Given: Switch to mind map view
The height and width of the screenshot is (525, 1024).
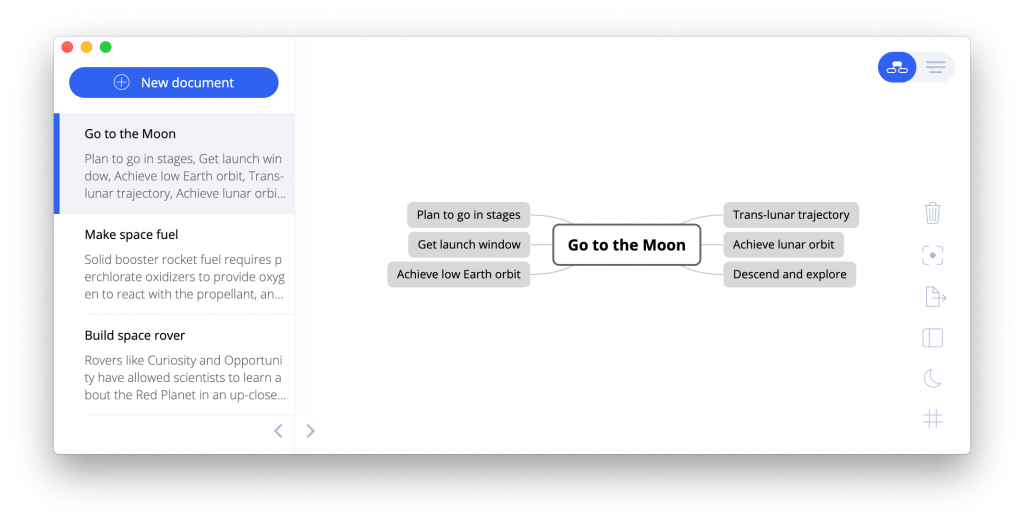Looking at the screenshot, I should click(897, 67).
